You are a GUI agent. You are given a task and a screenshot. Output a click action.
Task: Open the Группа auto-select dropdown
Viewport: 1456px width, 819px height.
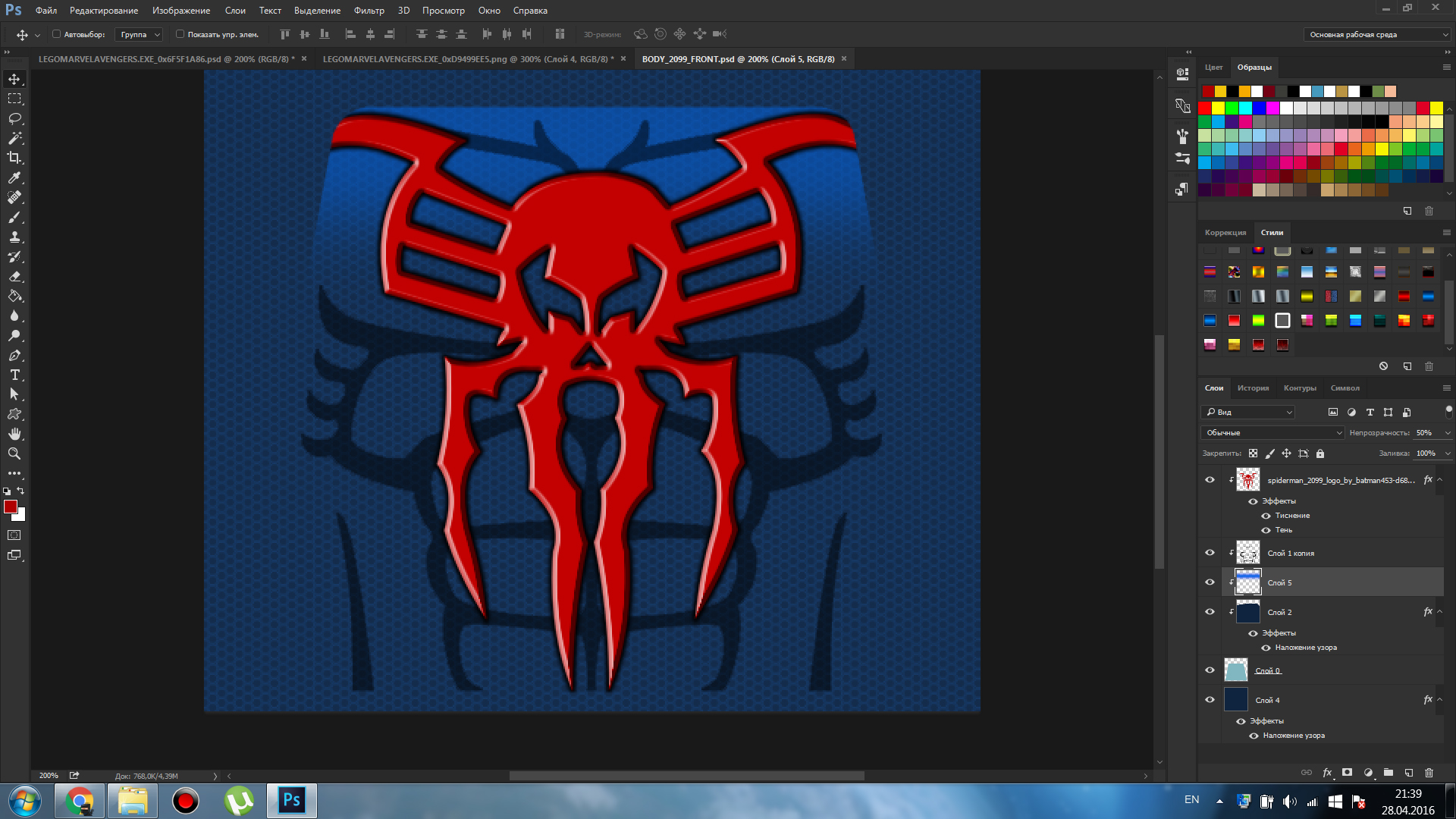point(140,34)
